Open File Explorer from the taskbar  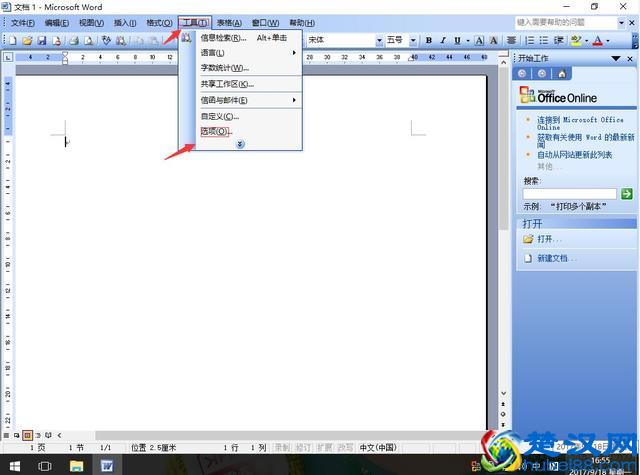76,466
